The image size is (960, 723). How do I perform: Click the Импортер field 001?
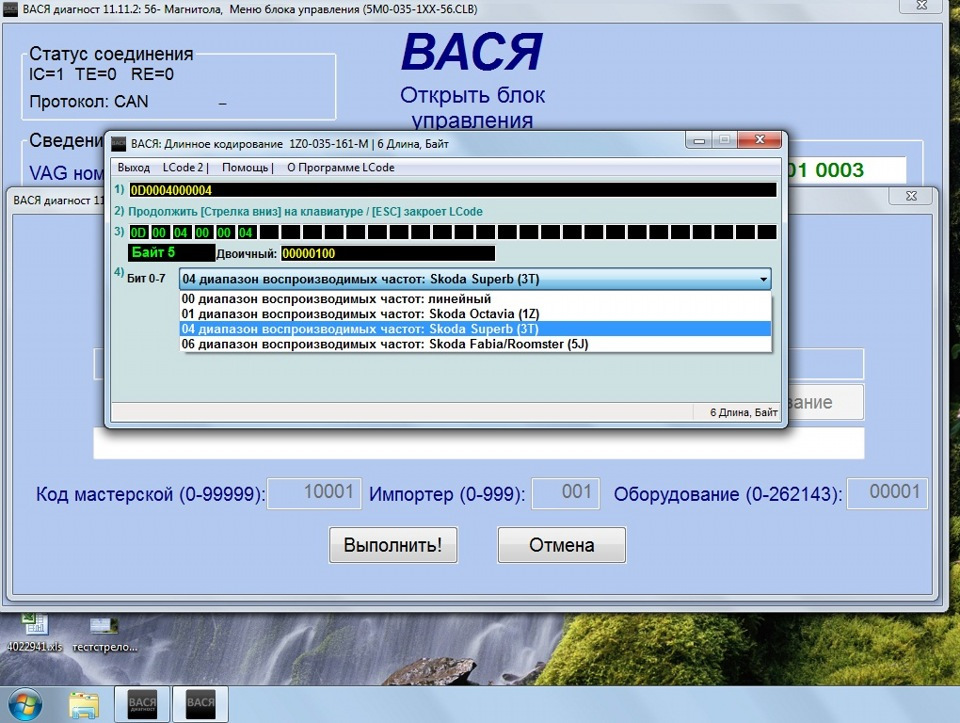(x=566, y=493)
